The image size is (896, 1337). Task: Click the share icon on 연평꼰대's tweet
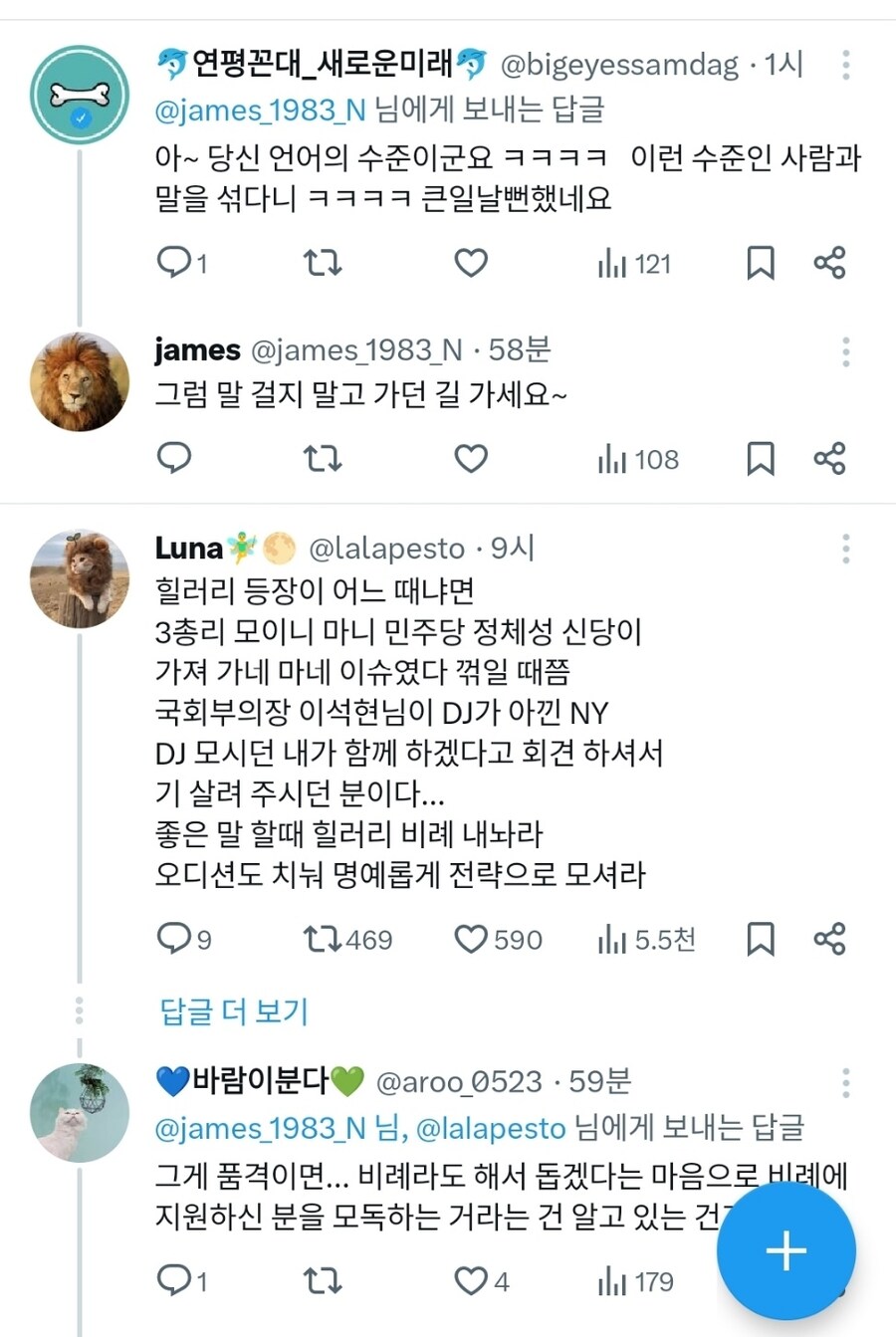830,263
